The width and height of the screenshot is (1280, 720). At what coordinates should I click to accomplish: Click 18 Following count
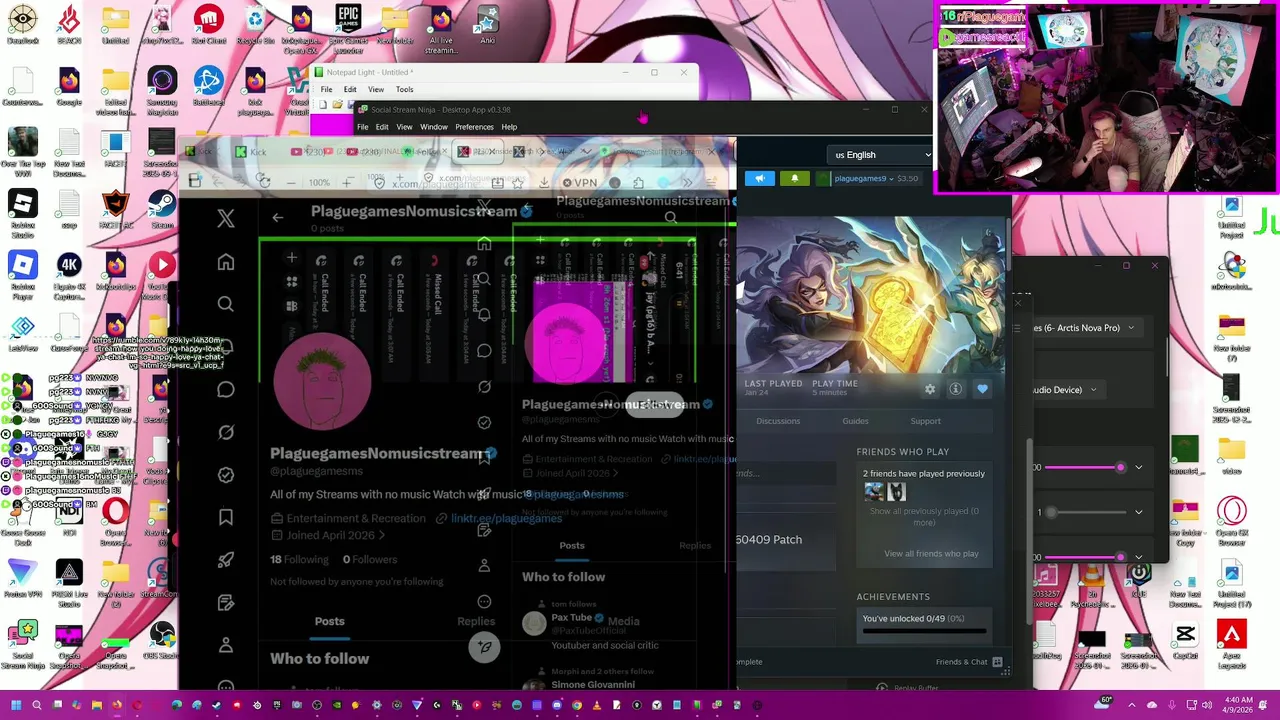coord(299,560)
